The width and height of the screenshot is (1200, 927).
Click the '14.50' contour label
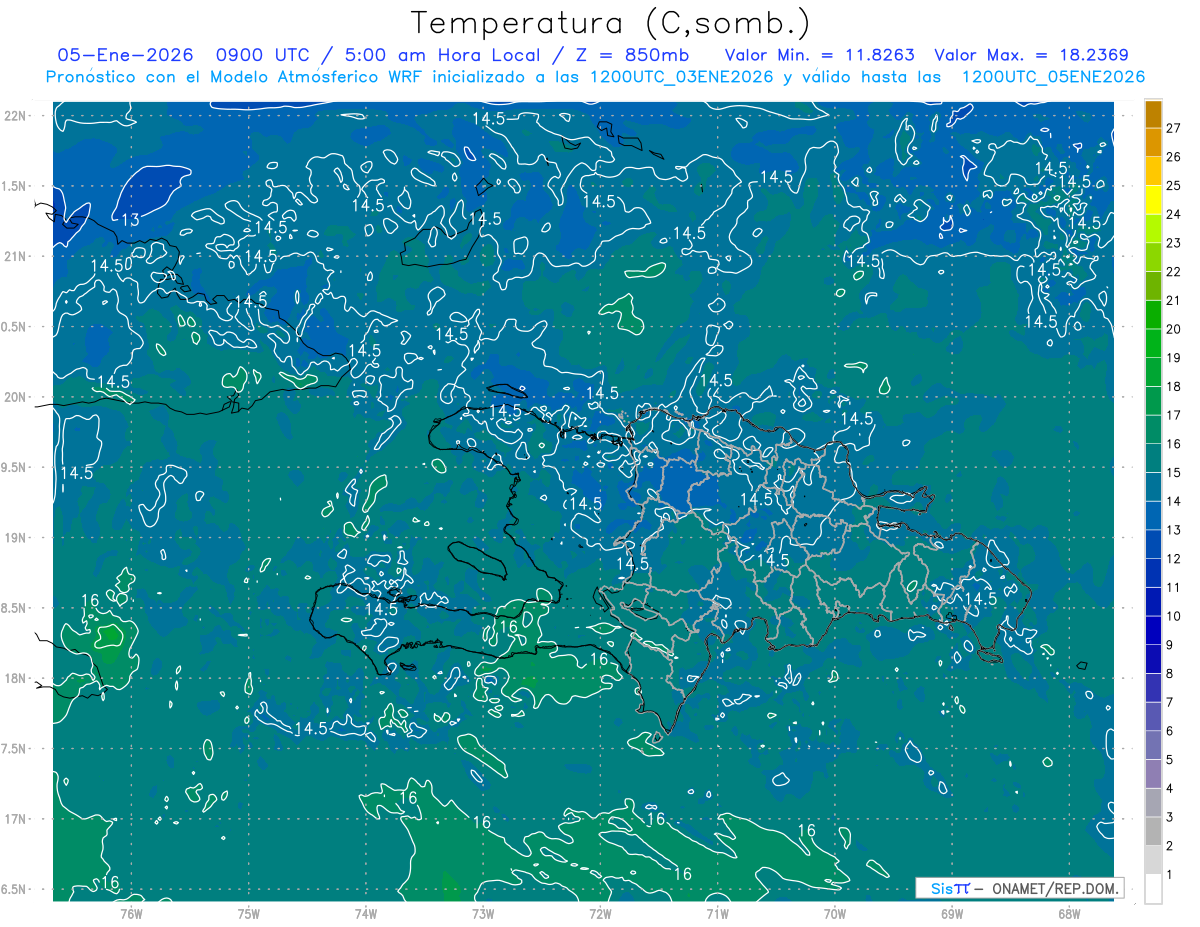point(111,266)
